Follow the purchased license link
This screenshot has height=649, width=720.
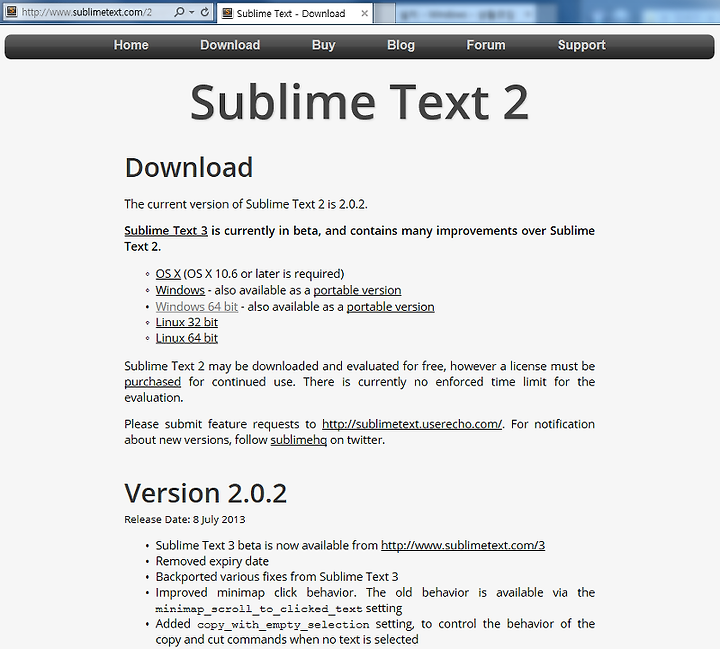[x=152, y=382]
